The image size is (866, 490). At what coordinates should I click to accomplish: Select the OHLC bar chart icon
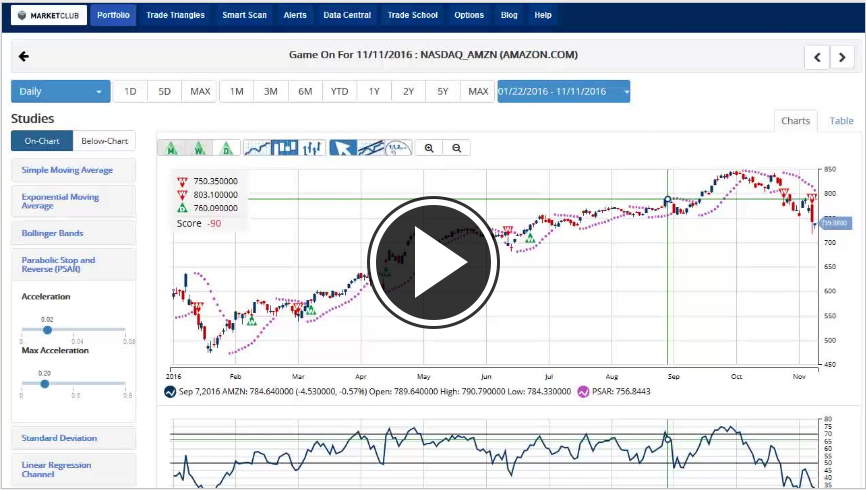point(313,148)
